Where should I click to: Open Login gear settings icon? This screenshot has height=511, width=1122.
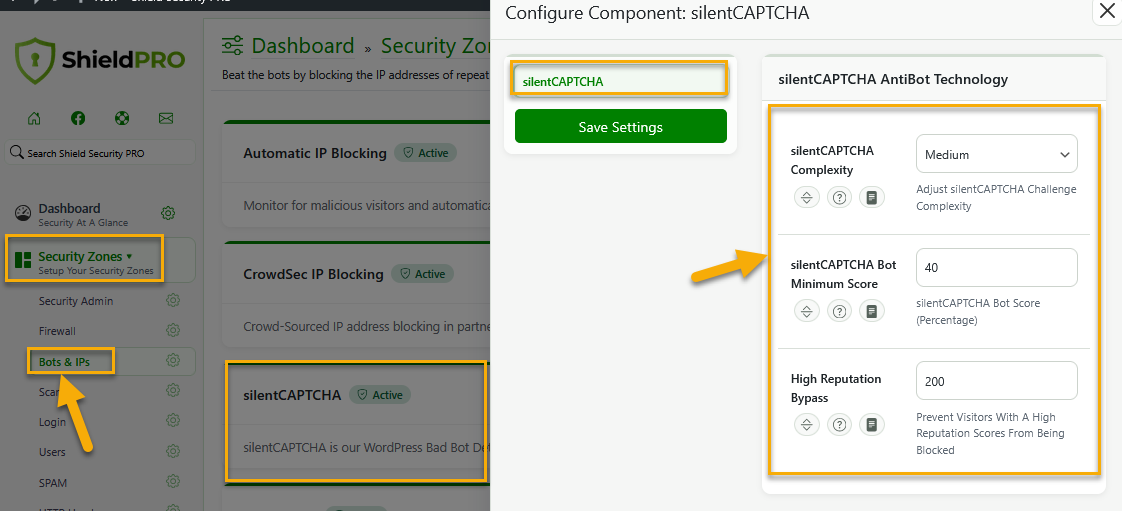click(x=172, y=421)
